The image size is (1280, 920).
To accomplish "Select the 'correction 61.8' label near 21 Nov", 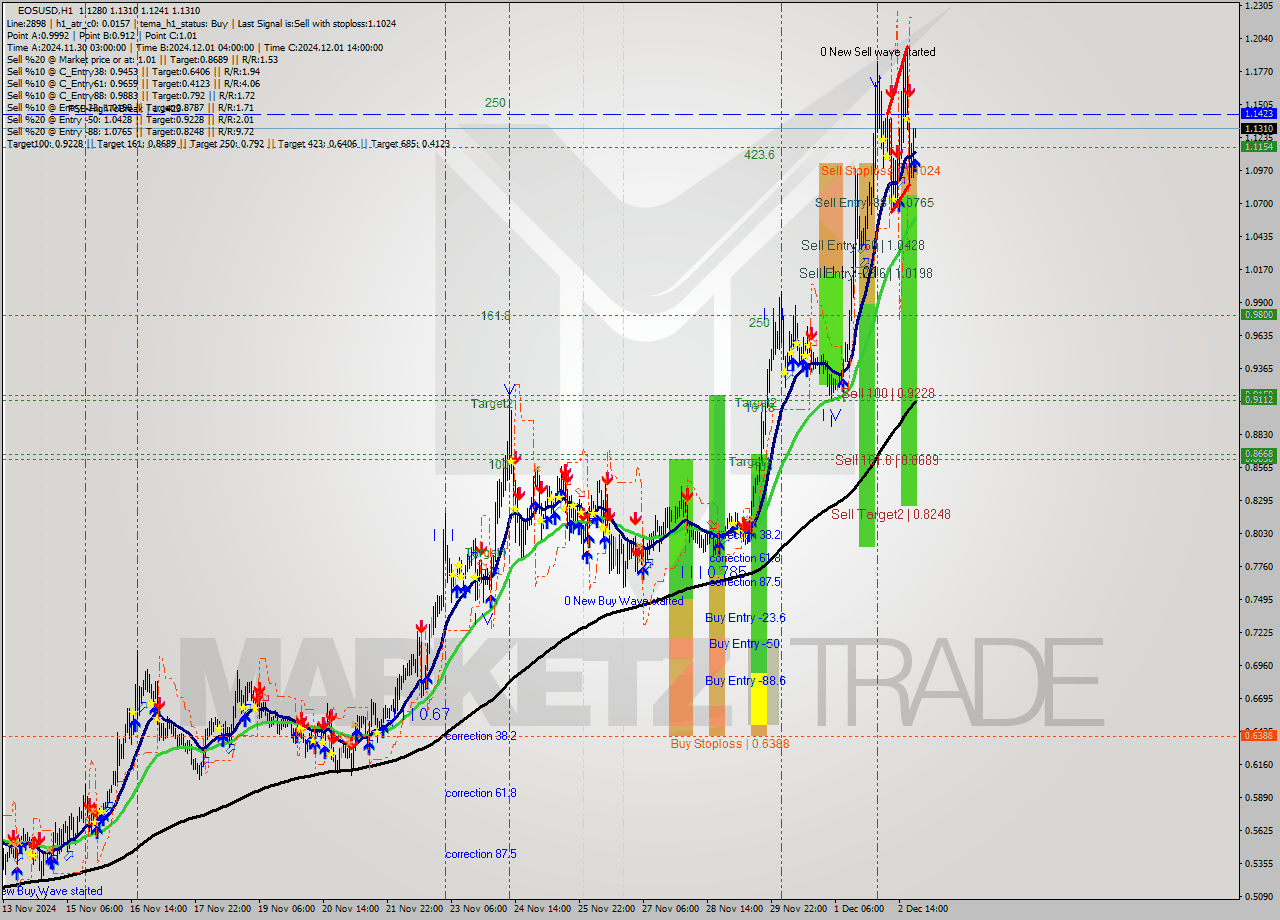I will click(x=481, y=793).
